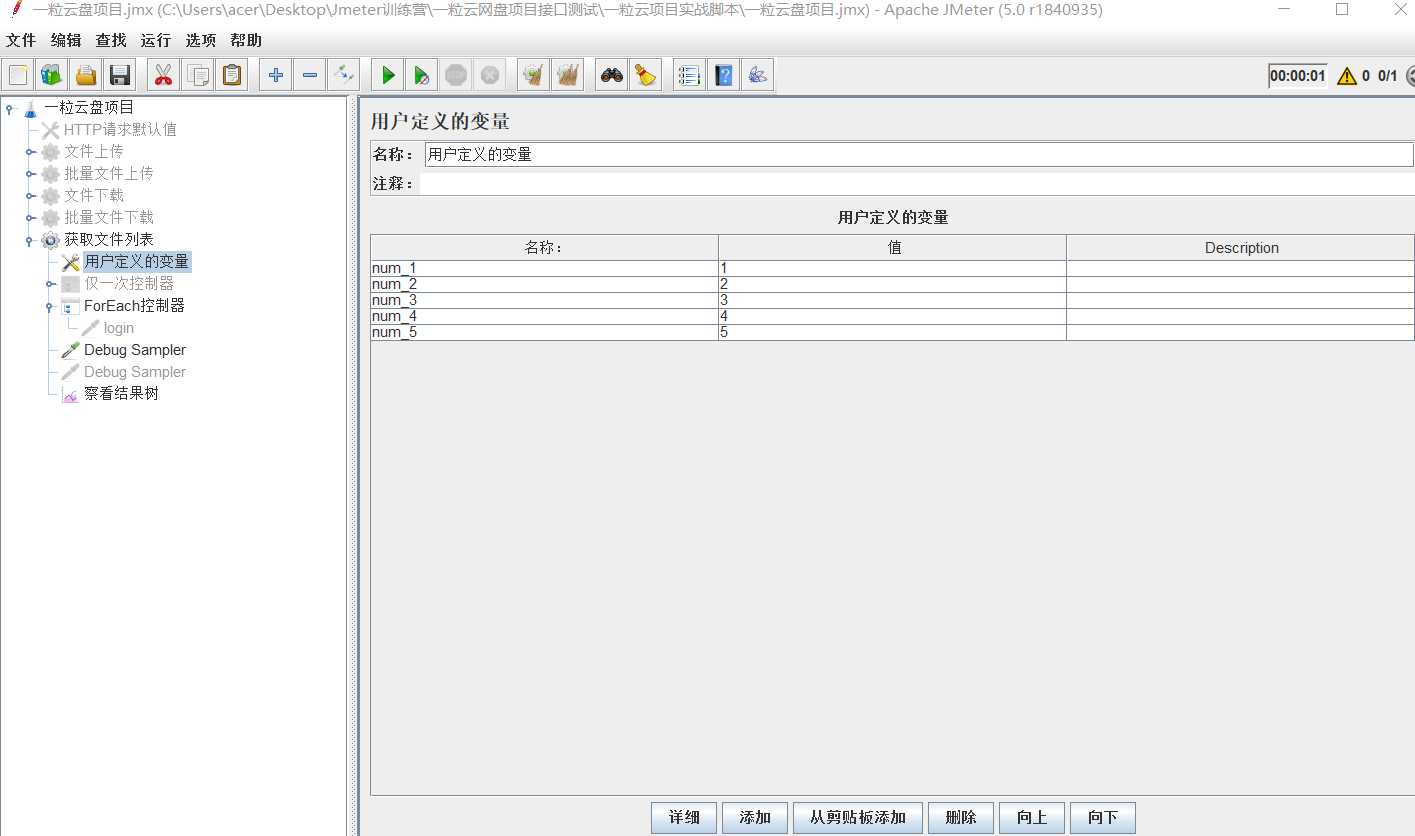Open the 帮助 menu
Screen dimensions: 1415x836
tap(245, 41)
